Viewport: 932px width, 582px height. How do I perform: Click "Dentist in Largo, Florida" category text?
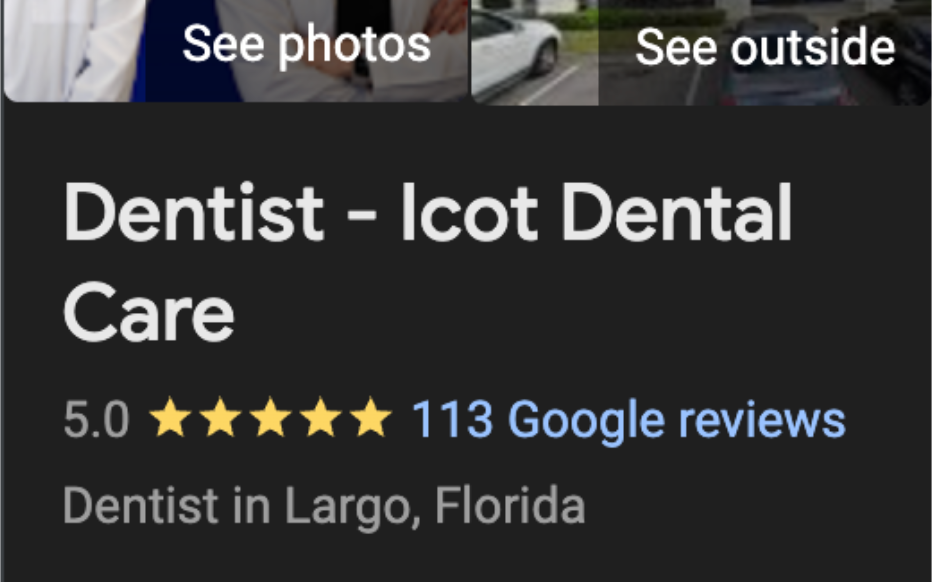pyautogui.click(x=323, y=506)
